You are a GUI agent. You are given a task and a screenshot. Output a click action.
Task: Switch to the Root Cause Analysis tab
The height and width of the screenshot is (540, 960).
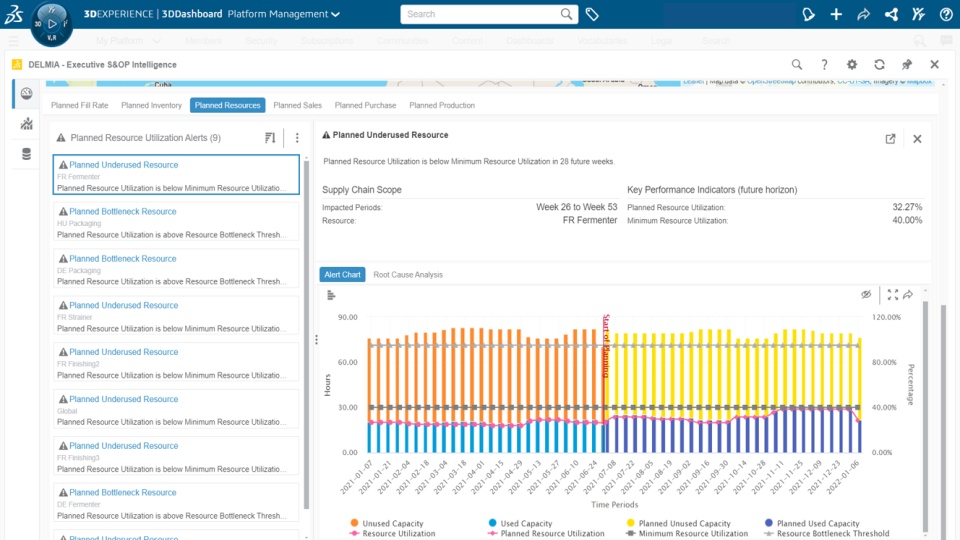[x=408, y=275]
